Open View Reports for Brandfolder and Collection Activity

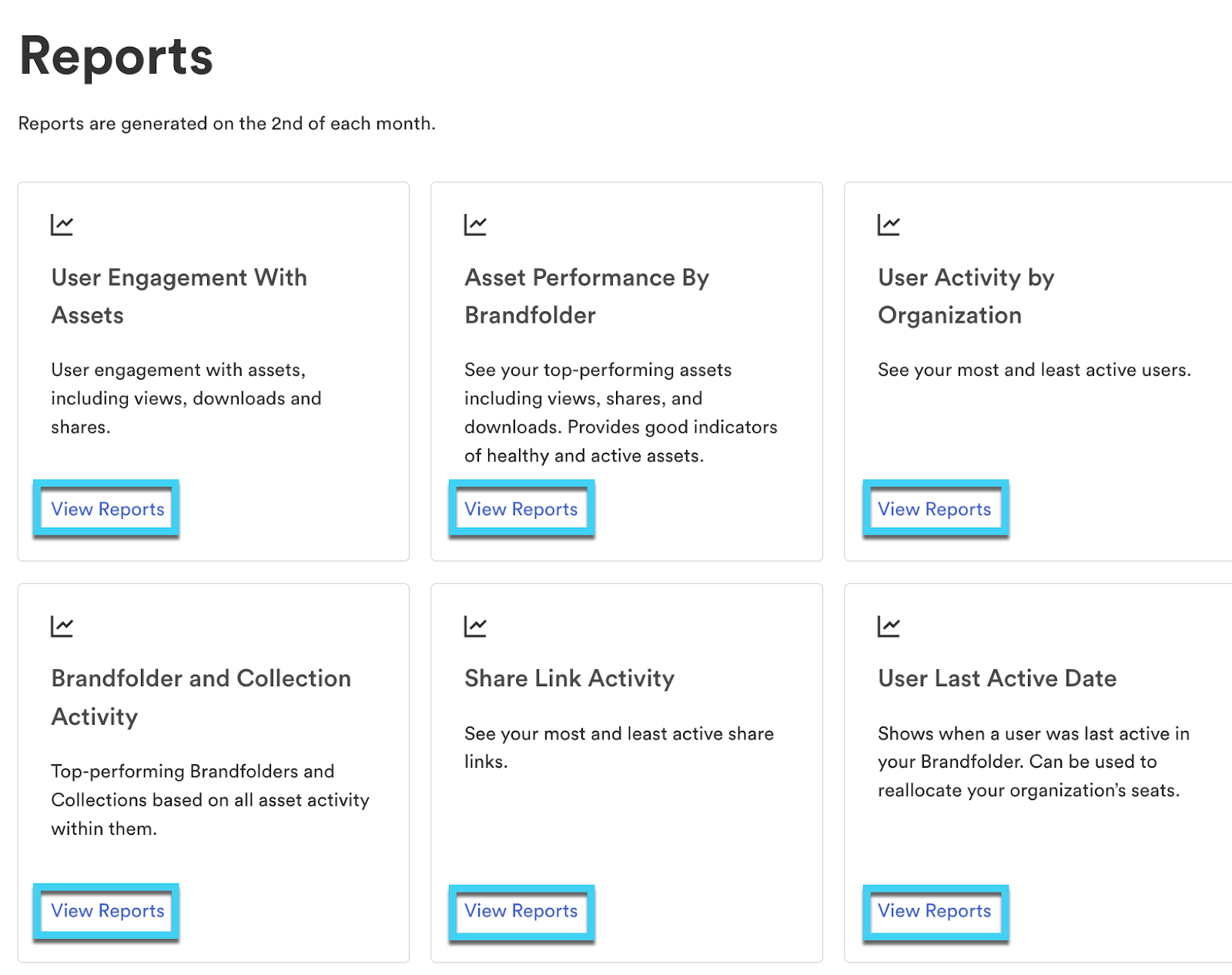(x=107, y=911)
